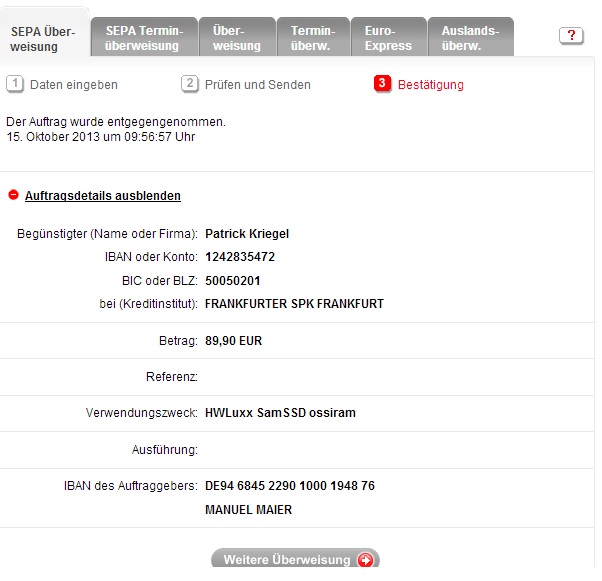
Task: Collapse details via Auftragsdetails ausblenden
Action: point(102,196)
